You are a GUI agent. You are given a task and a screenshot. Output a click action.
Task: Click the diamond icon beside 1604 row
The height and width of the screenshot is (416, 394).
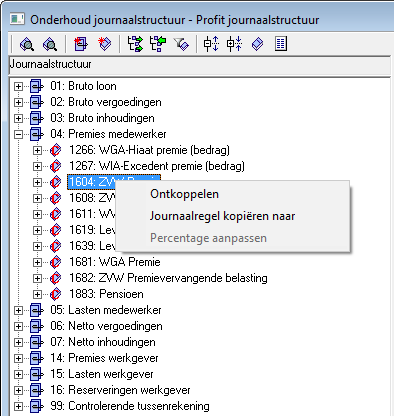click(x=56, y=182)
